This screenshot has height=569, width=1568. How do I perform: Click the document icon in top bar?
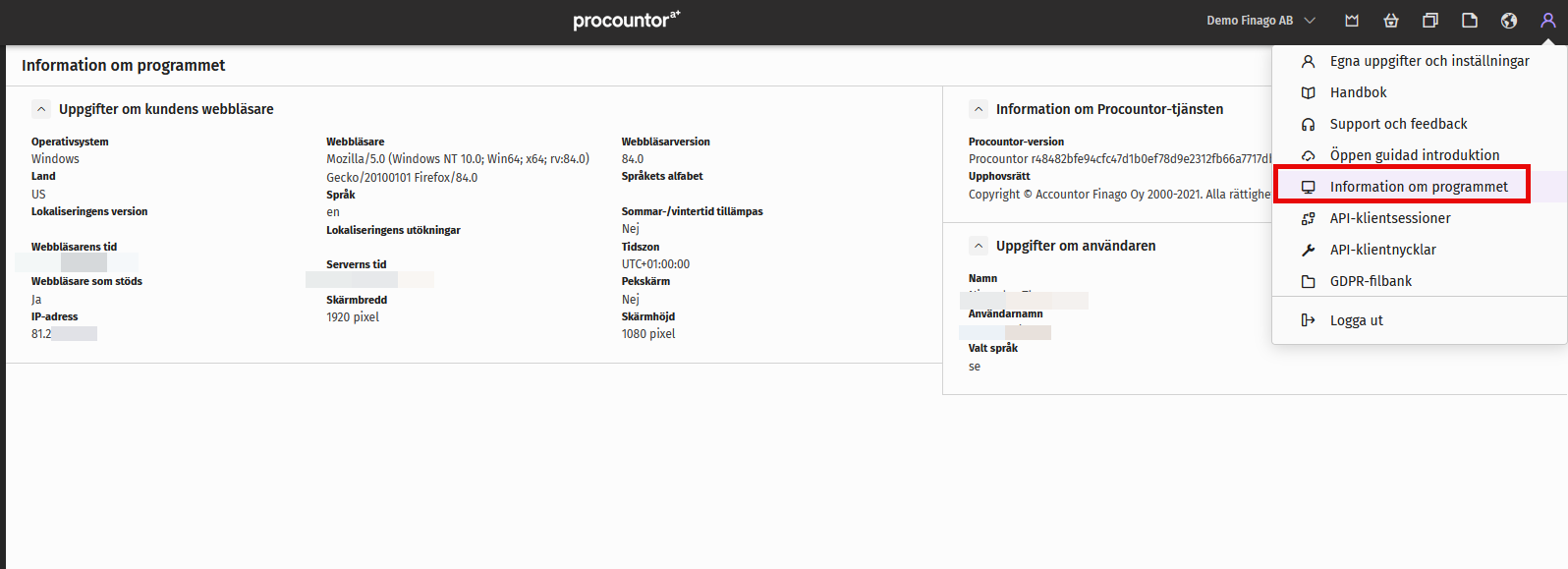tap(1469, 21)
